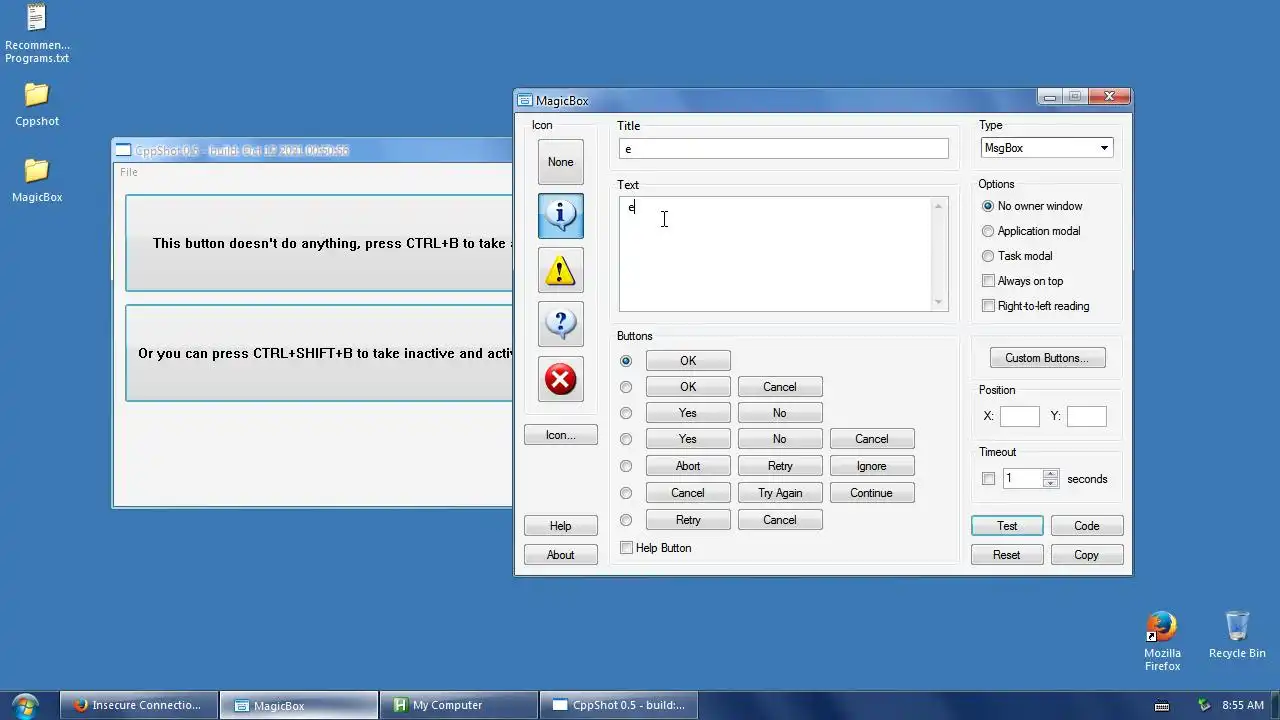Click the Y position field
Screen dimensions: 1280x720
point(1086,416)
